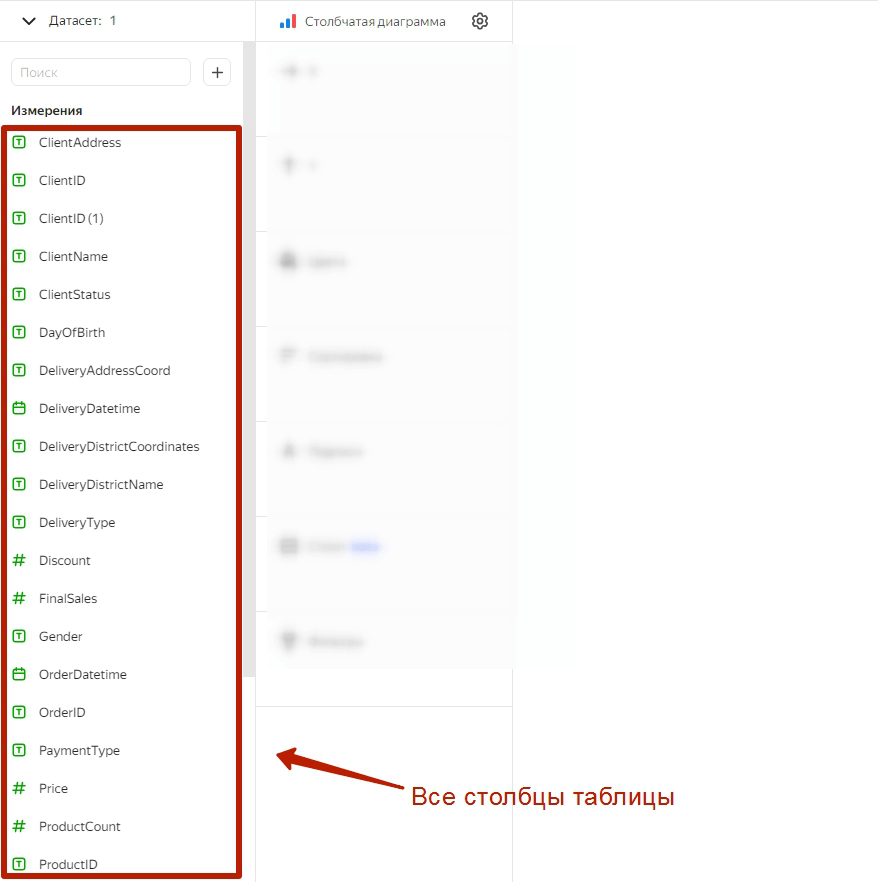Screen dimensions: 878x882
Task: Click the Discount number type icon
Action: click(x=19, y=560)
